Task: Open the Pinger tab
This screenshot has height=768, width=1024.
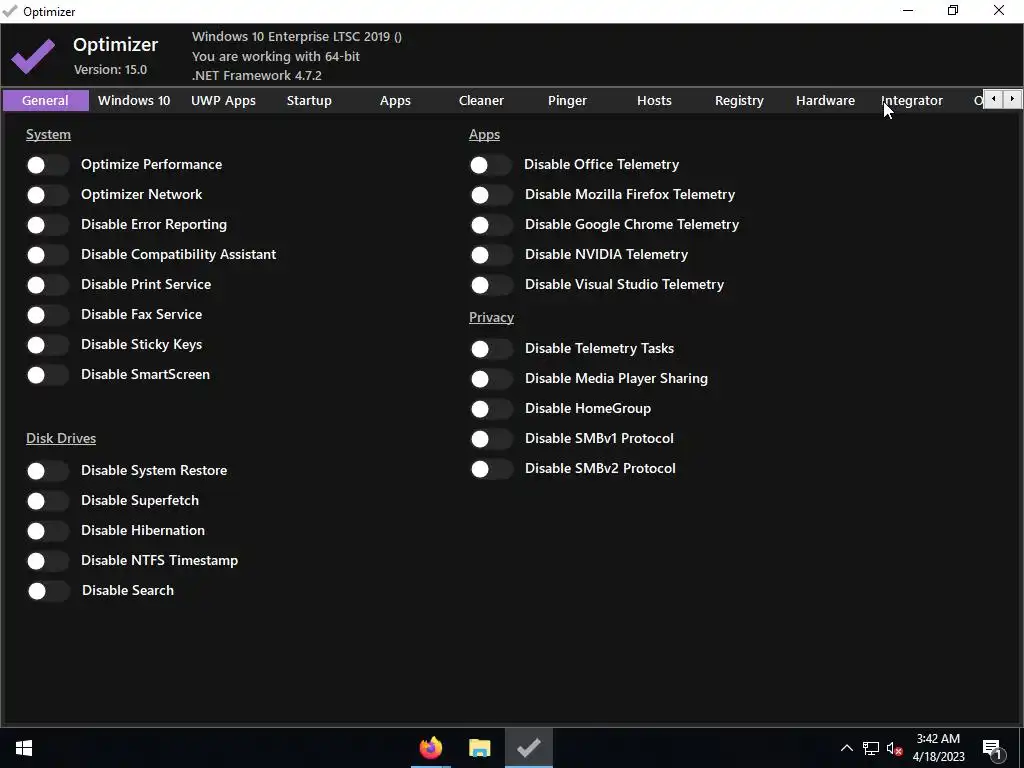Action: tap(568, 101)
